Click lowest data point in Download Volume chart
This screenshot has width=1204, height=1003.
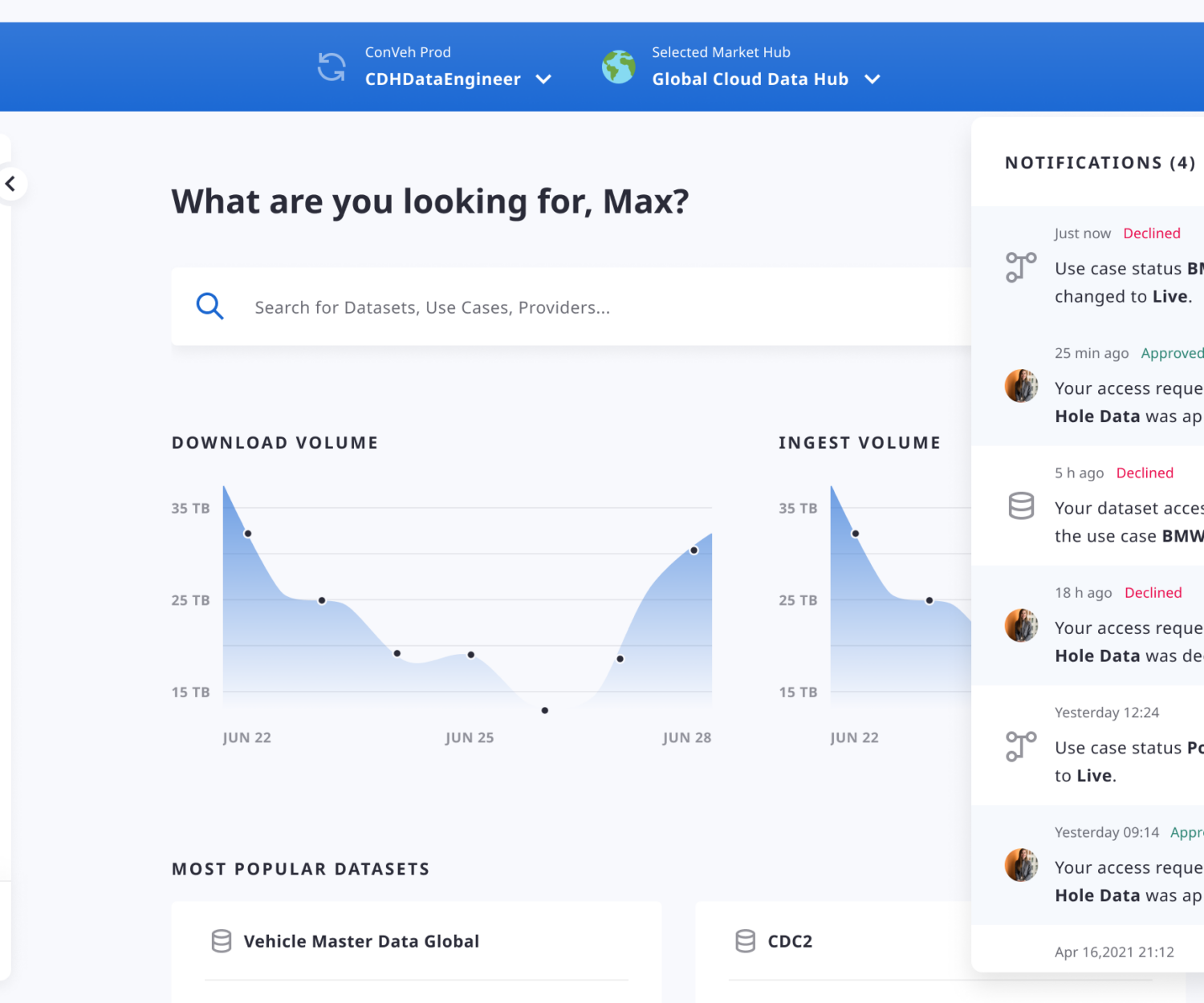[x=545, y=711]
